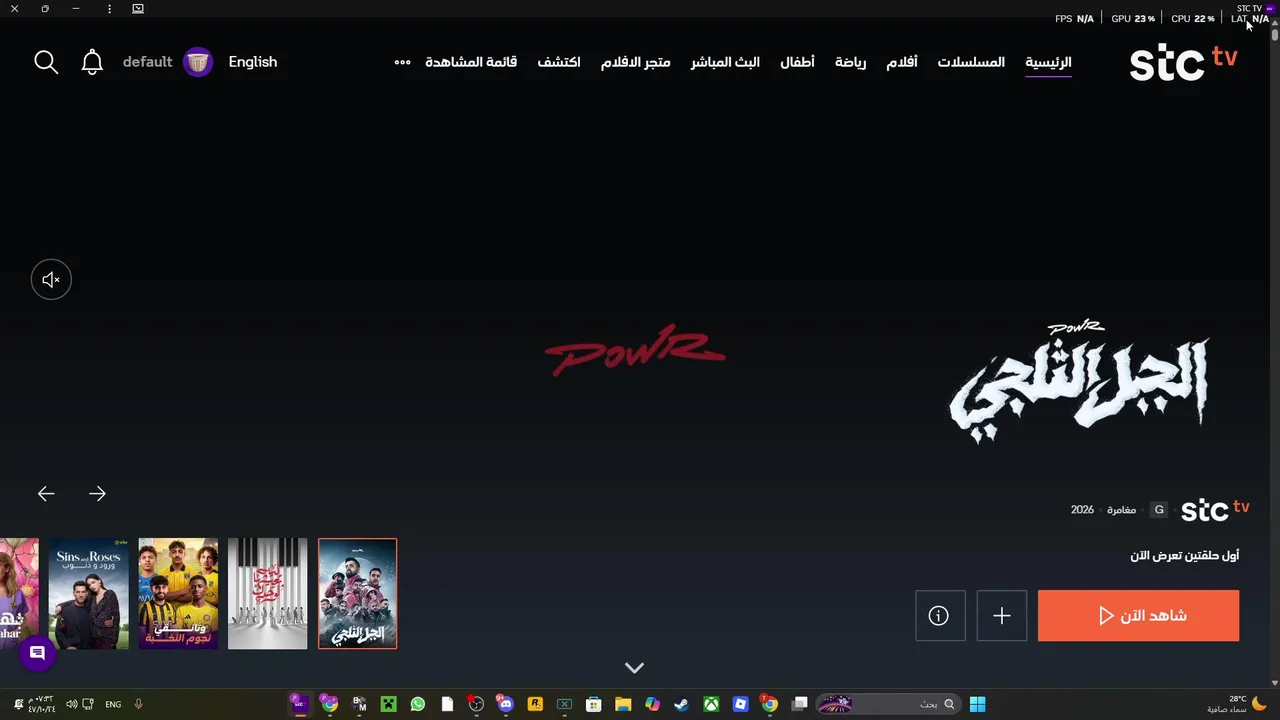1280x720 pixels.
Task: Click شاهد الآن watch now button
Action: tap(1138, 615)
